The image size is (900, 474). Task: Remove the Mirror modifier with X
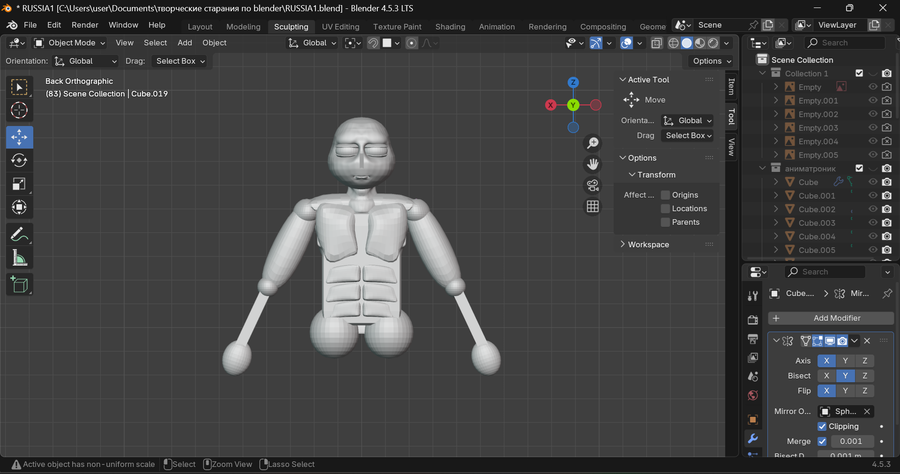pos(867,341)
